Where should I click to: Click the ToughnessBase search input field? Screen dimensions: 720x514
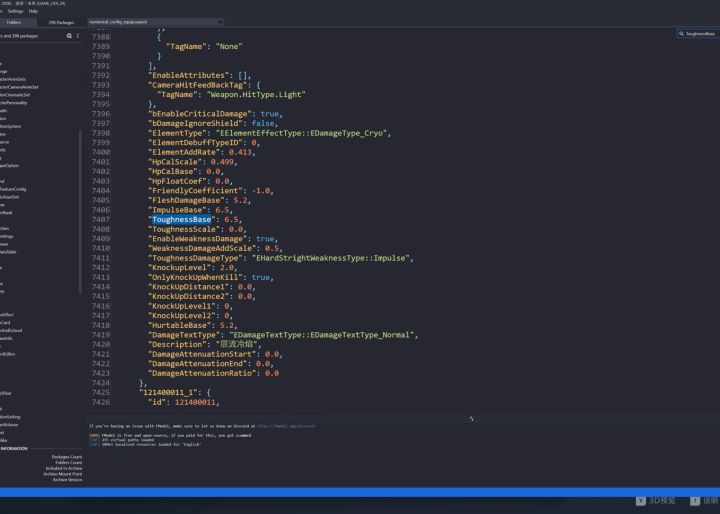click(x=700, y=33)
